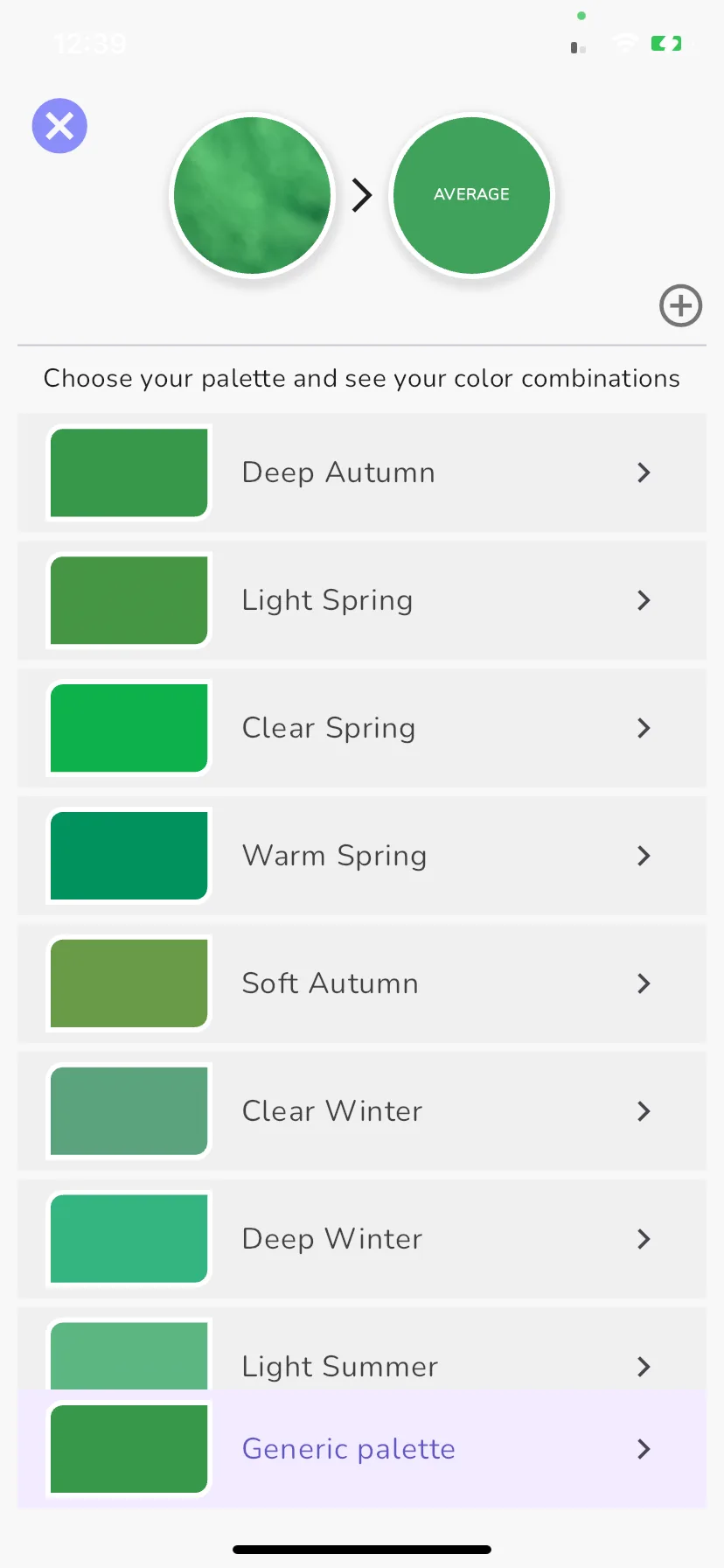
Task: Expand the Clear Spring chevron
Action: tap(644, 728)
